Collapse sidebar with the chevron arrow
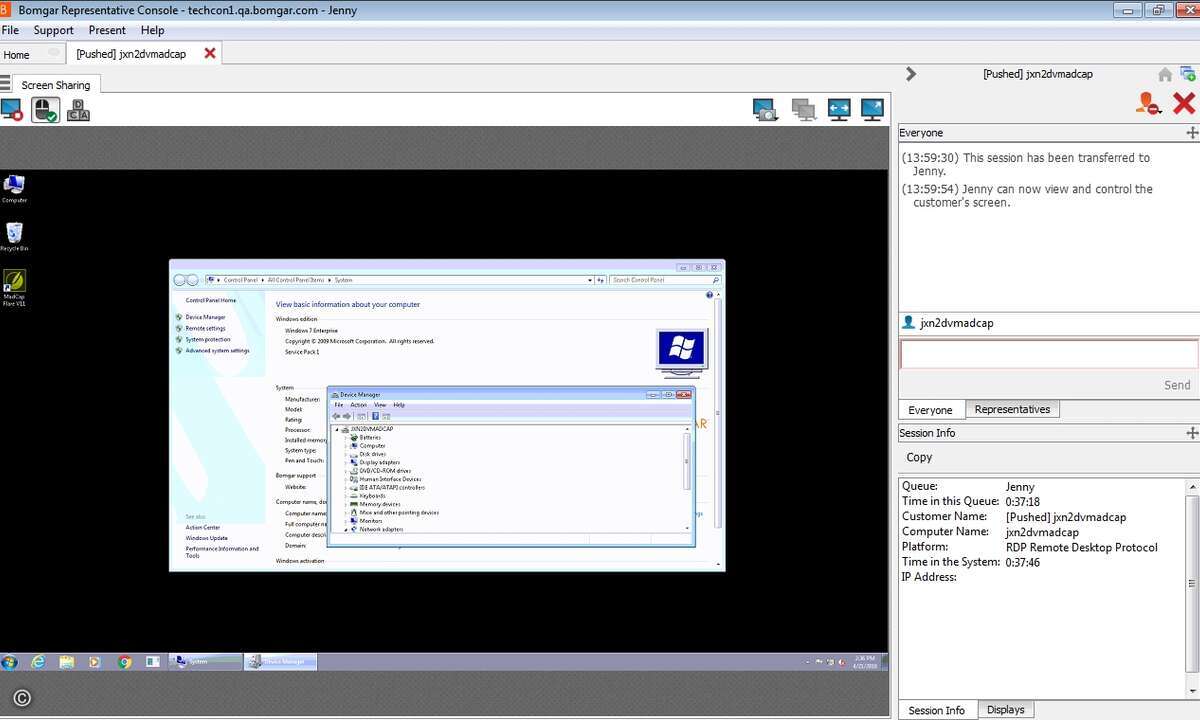Image resolution: width=1200 pixels, height=720 pixels. tap(911, 74)
